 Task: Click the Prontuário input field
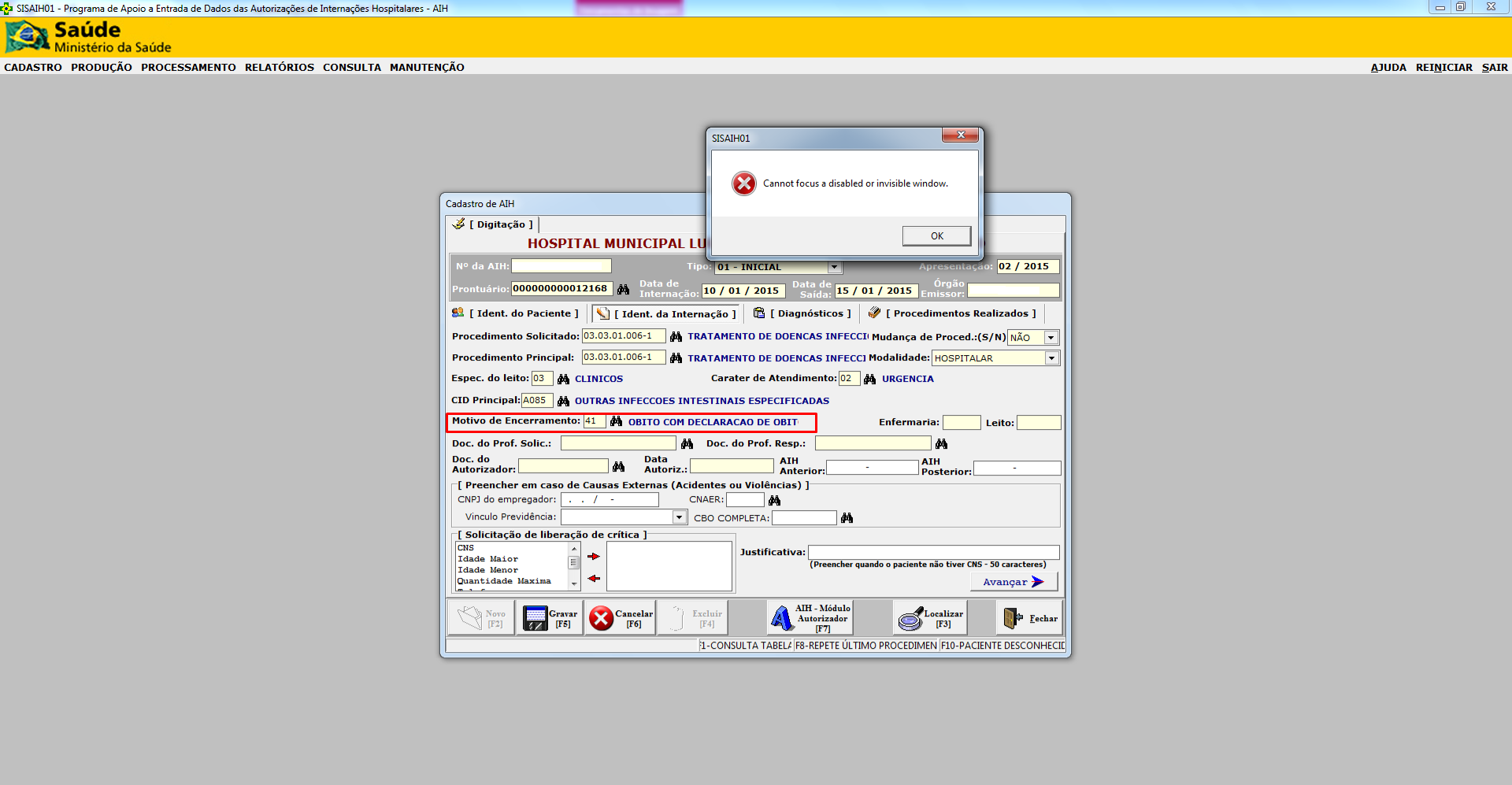click(561, 289)
